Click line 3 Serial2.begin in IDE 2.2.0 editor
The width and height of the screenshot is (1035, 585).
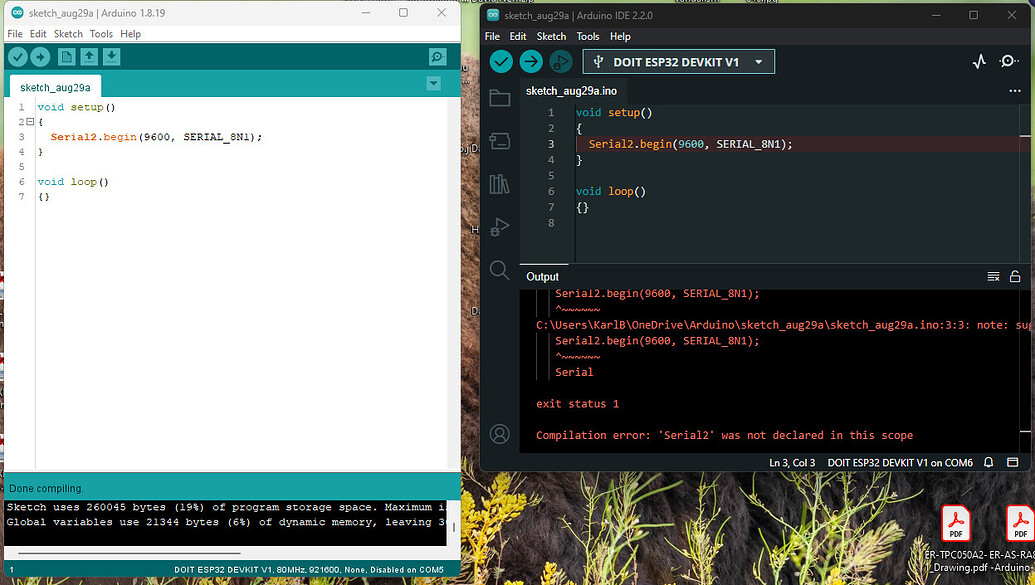(690, 144)
